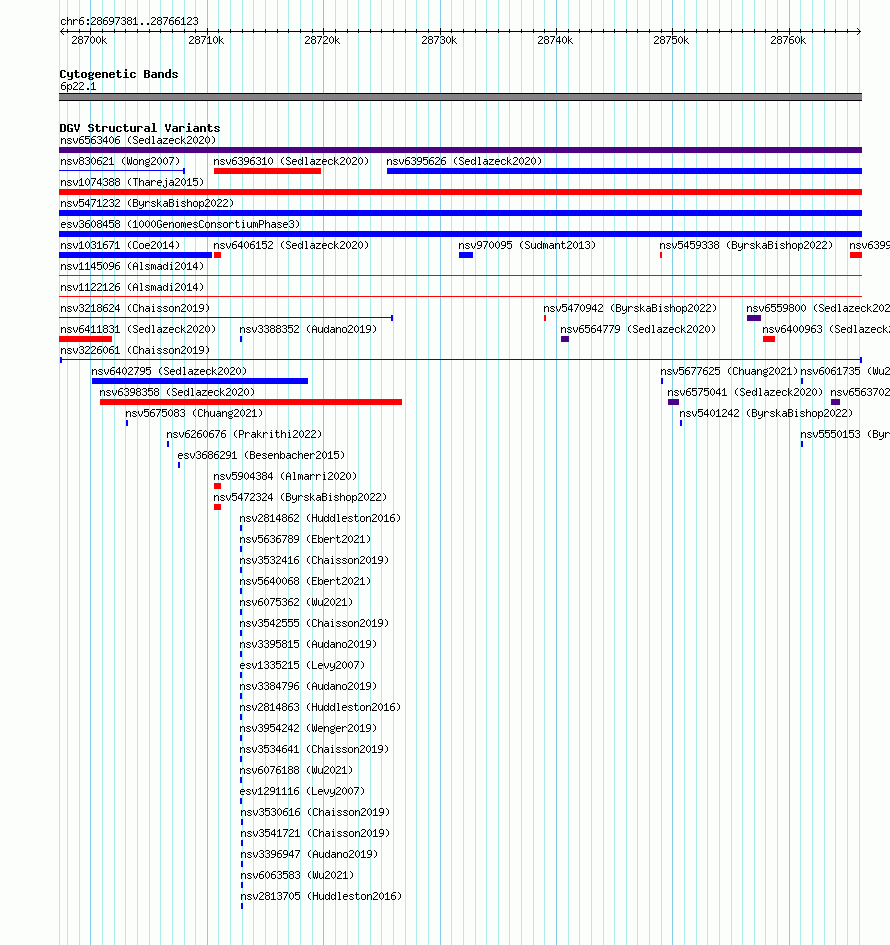
Task: Open nsv3534641 (Chaisson2019) label
Action: click(x=314, y=750)
